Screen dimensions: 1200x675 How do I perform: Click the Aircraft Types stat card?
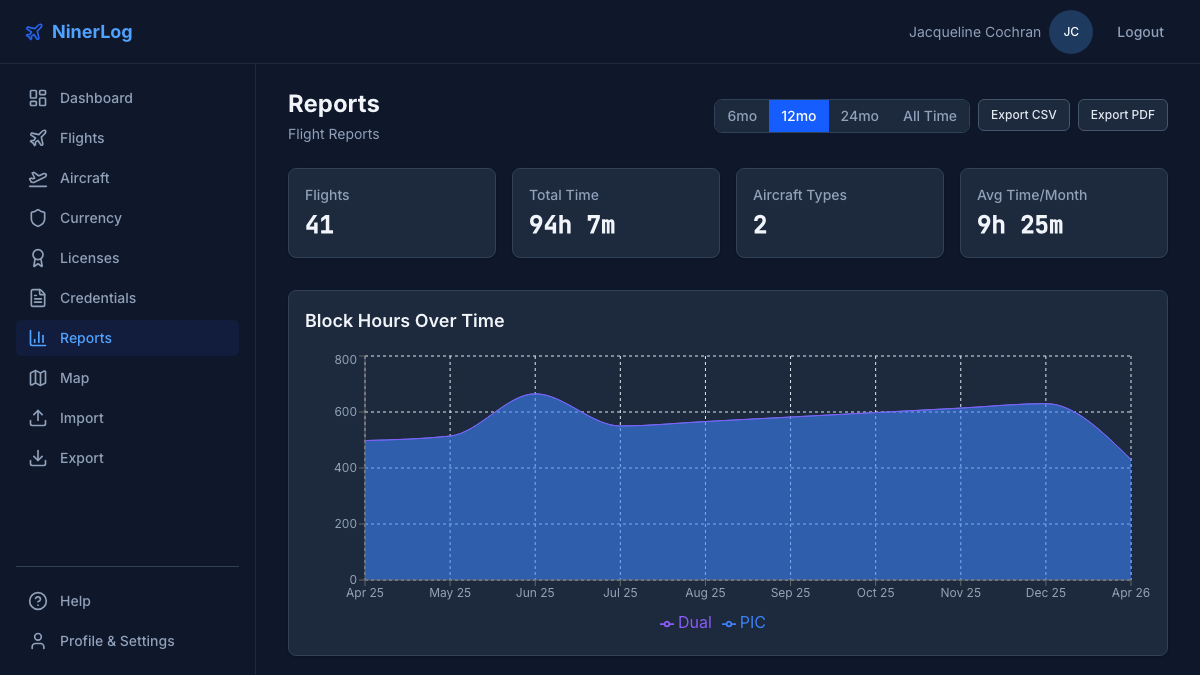(x=840, y=213)
